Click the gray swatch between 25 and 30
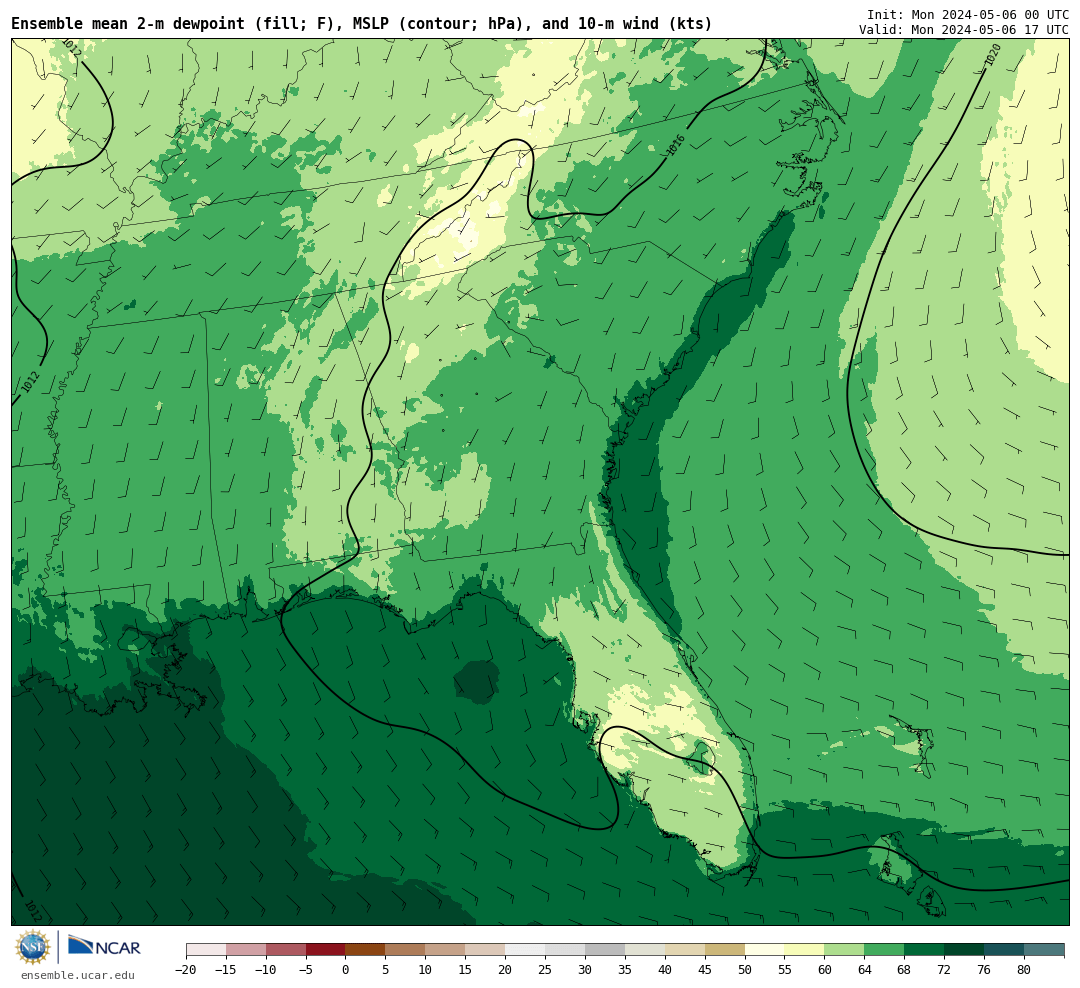1080x988 pixels. click(565, 950)
